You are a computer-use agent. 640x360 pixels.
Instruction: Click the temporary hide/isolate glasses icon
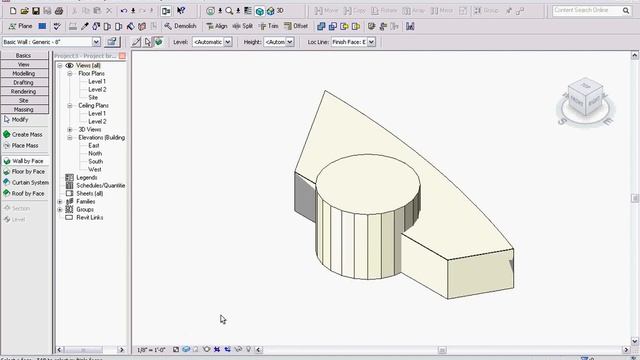[x=238, y=349]
